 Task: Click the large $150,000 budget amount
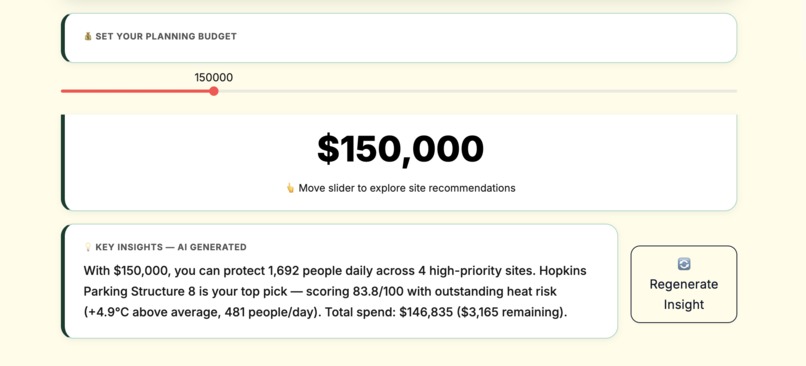tap(400, 150)
